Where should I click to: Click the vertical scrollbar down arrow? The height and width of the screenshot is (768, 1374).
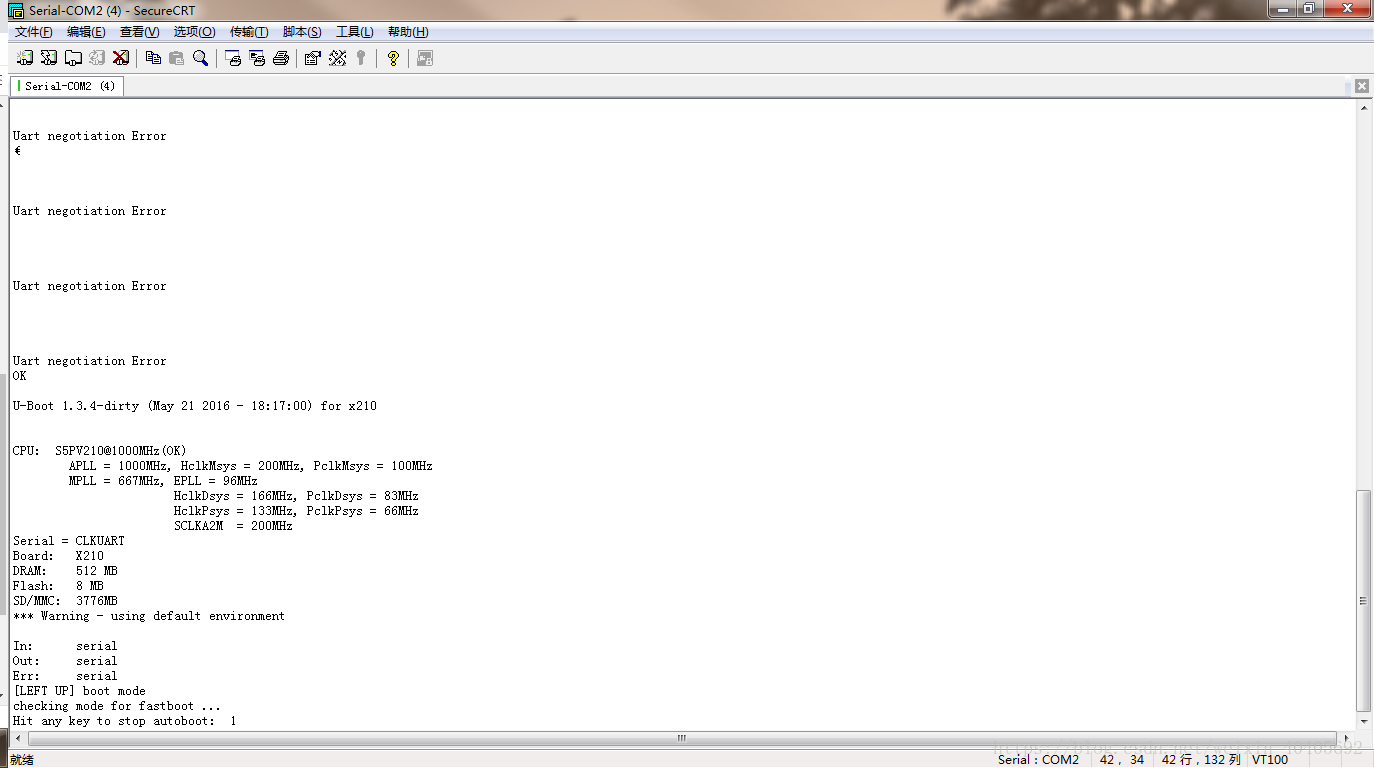click(1364, 721)
